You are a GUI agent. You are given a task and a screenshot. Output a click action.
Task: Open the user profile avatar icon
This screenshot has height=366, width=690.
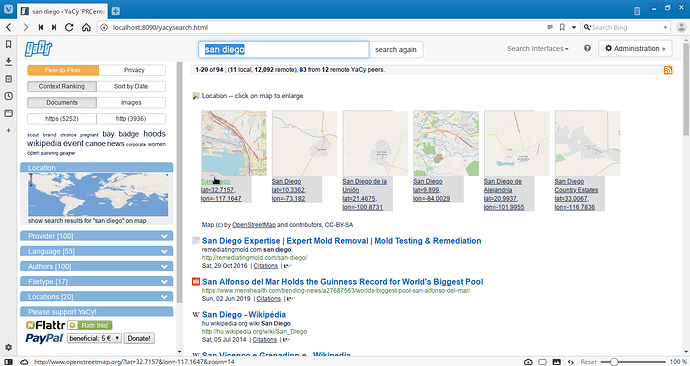[x=680, y=27]
